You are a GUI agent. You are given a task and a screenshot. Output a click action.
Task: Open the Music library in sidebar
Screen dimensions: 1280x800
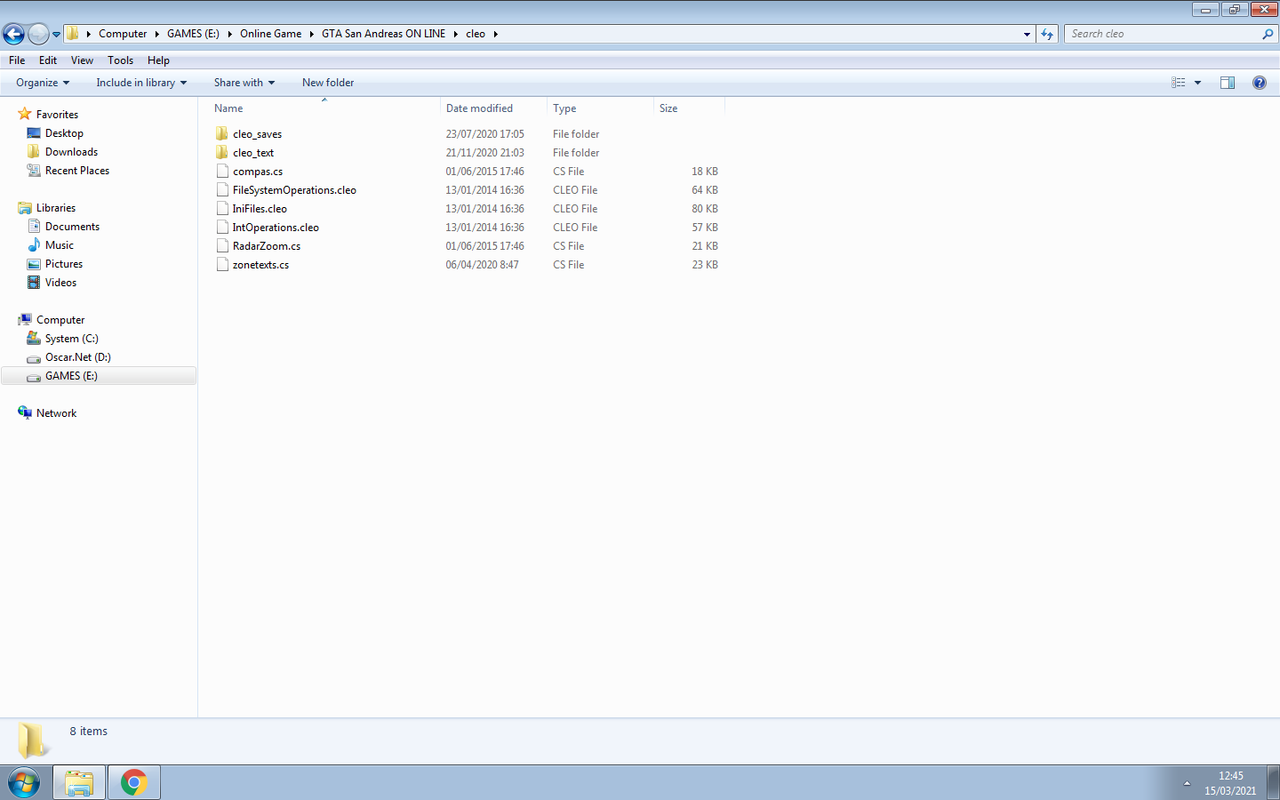pyautogui.click(x=59, y=245)
